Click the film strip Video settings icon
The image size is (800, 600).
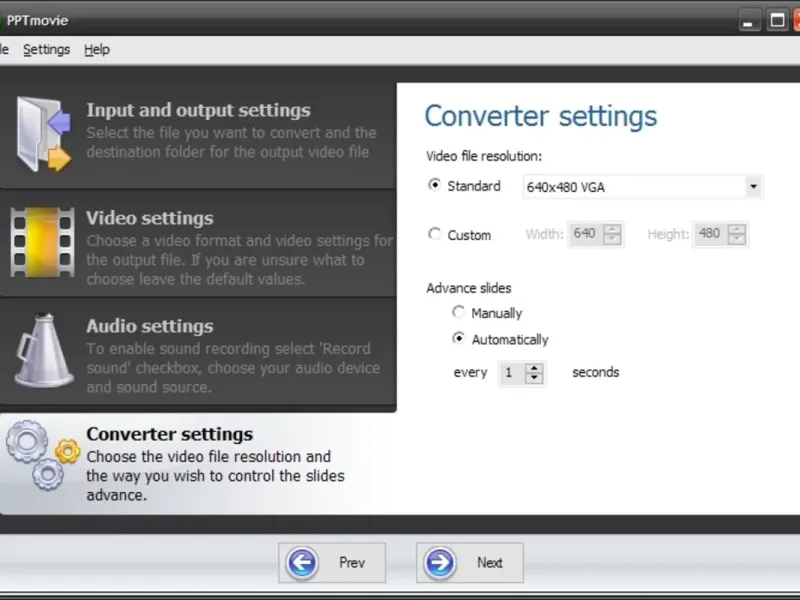(42, 242)
